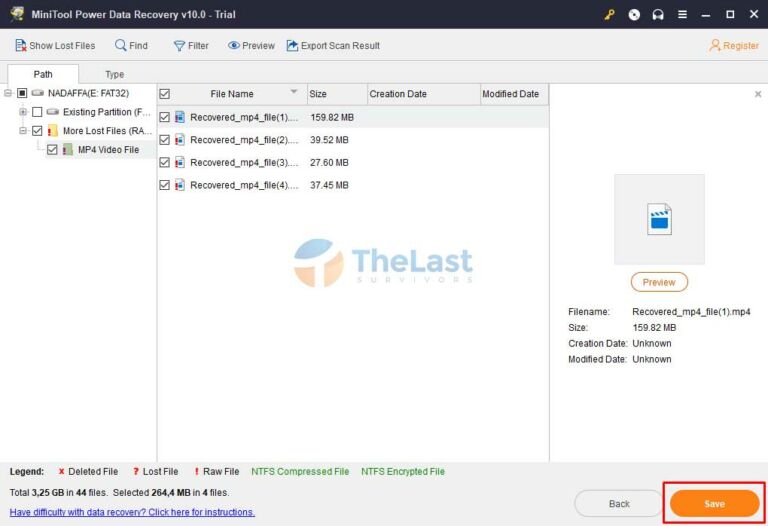Click the Preview eye icon in toolbar

click(234, 45)
